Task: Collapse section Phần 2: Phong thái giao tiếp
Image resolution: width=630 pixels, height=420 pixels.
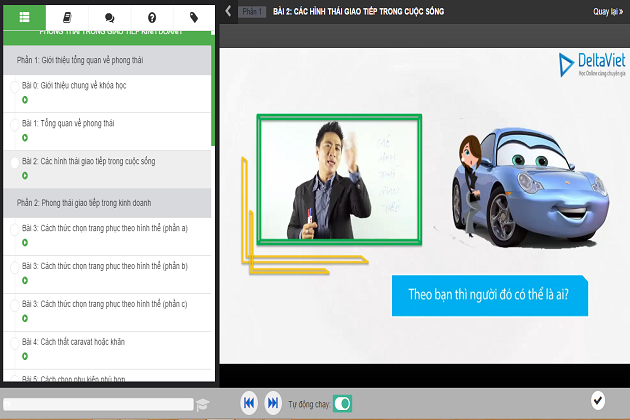Action: (x=107, y=203)
